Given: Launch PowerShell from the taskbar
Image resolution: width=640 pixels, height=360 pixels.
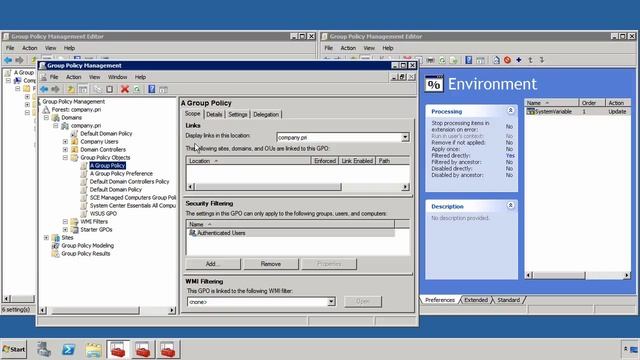Looking at the screenshot, I should point(68,349).
